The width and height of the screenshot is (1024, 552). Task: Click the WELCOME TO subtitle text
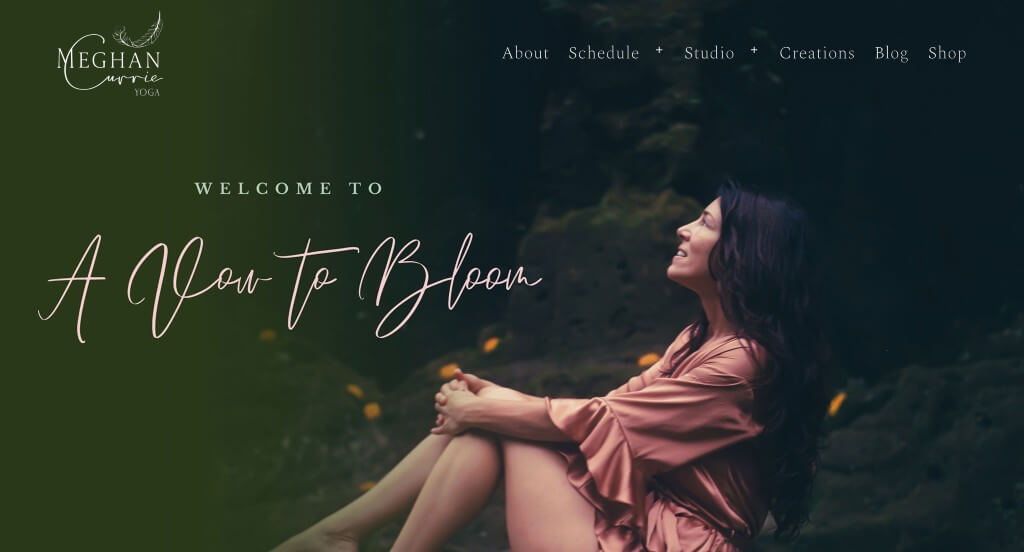tap(289, 189)
